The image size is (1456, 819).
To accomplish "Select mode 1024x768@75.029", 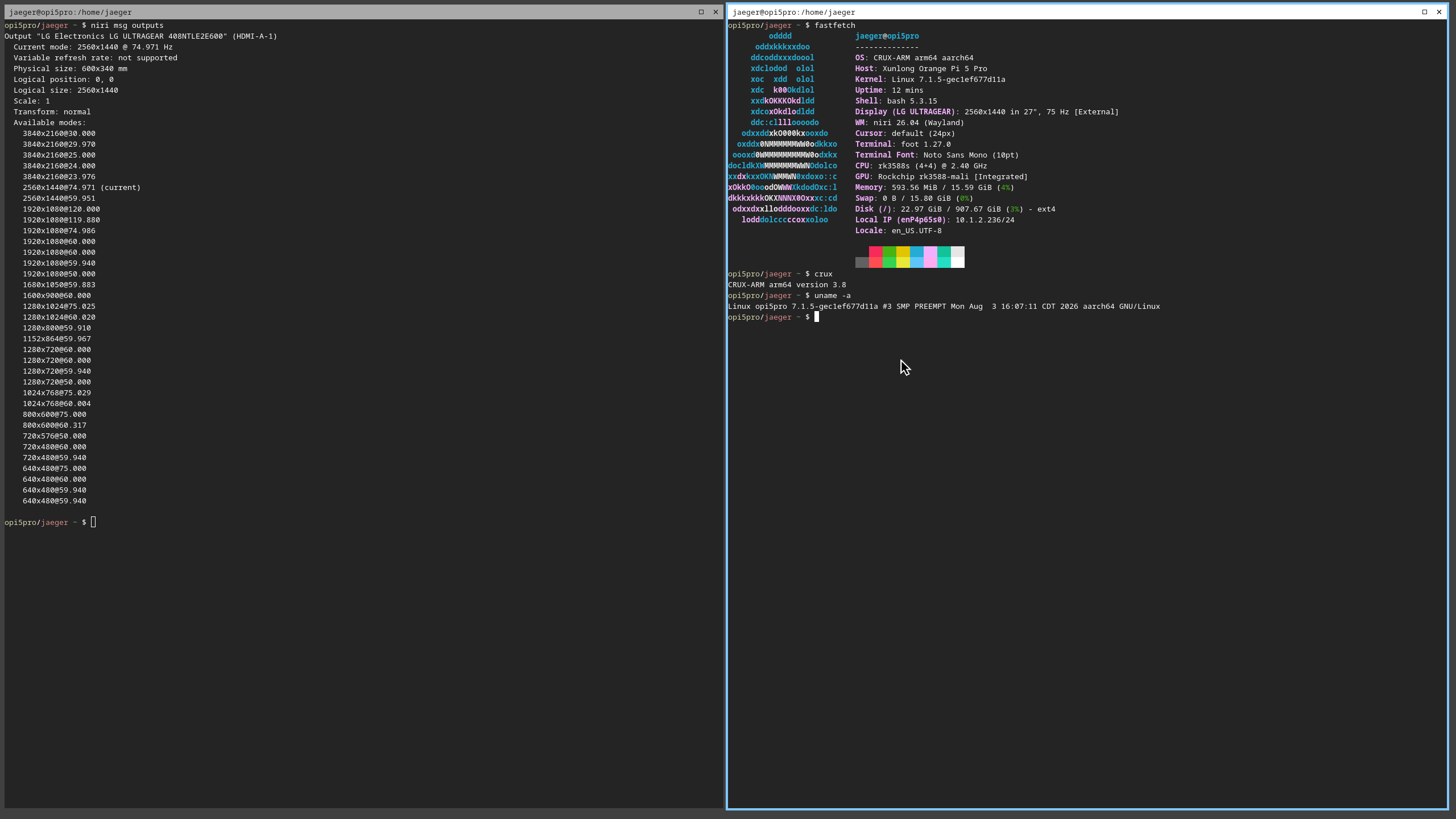I will tap(57, 393).
